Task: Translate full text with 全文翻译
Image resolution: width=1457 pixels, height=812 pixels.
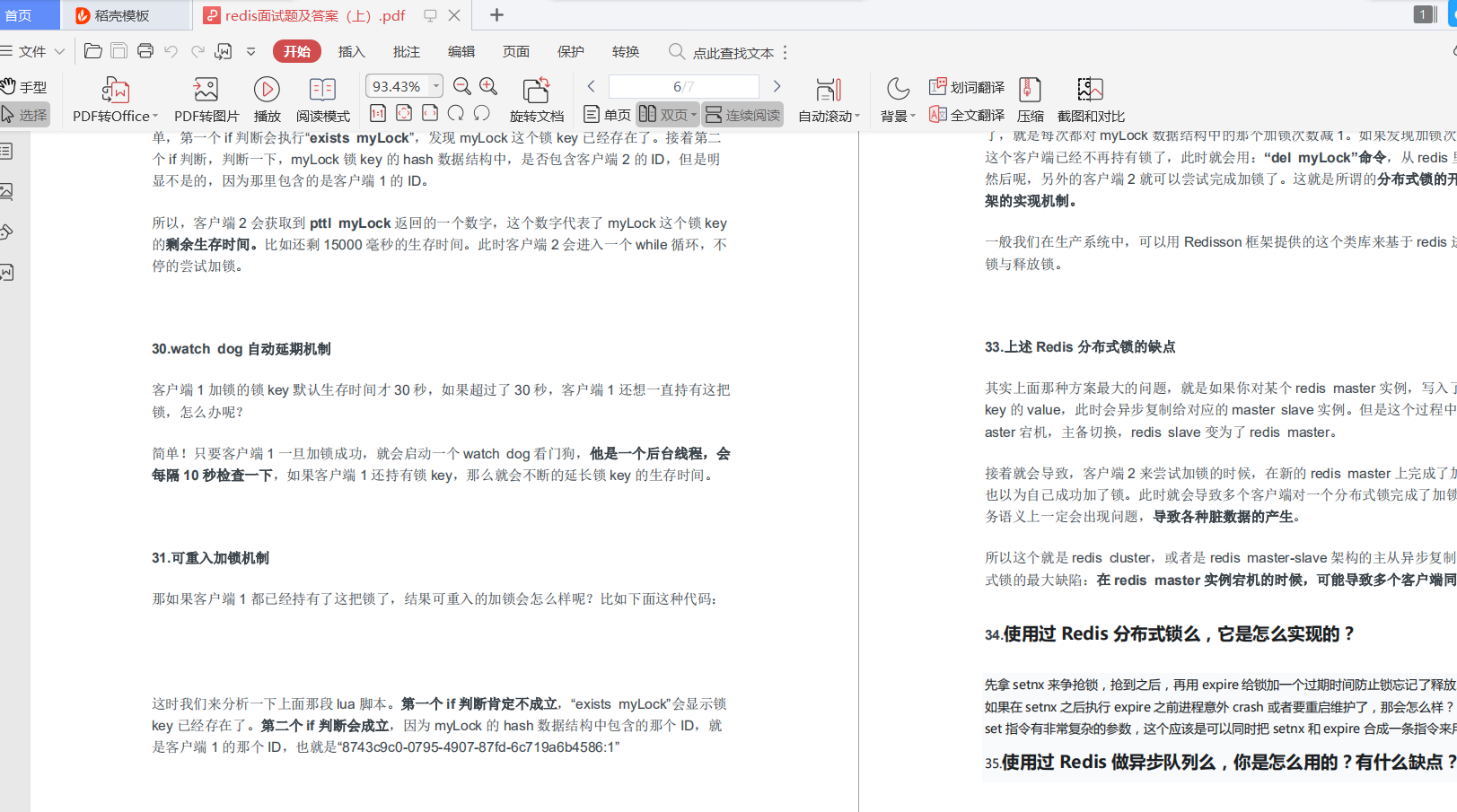Action: coord(967,115)
